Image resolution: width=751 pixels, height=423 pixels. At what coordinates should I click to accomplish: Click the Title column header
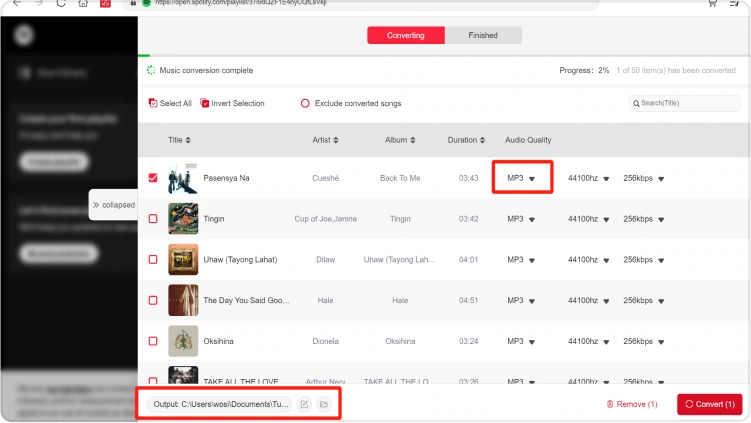[179, 140]
